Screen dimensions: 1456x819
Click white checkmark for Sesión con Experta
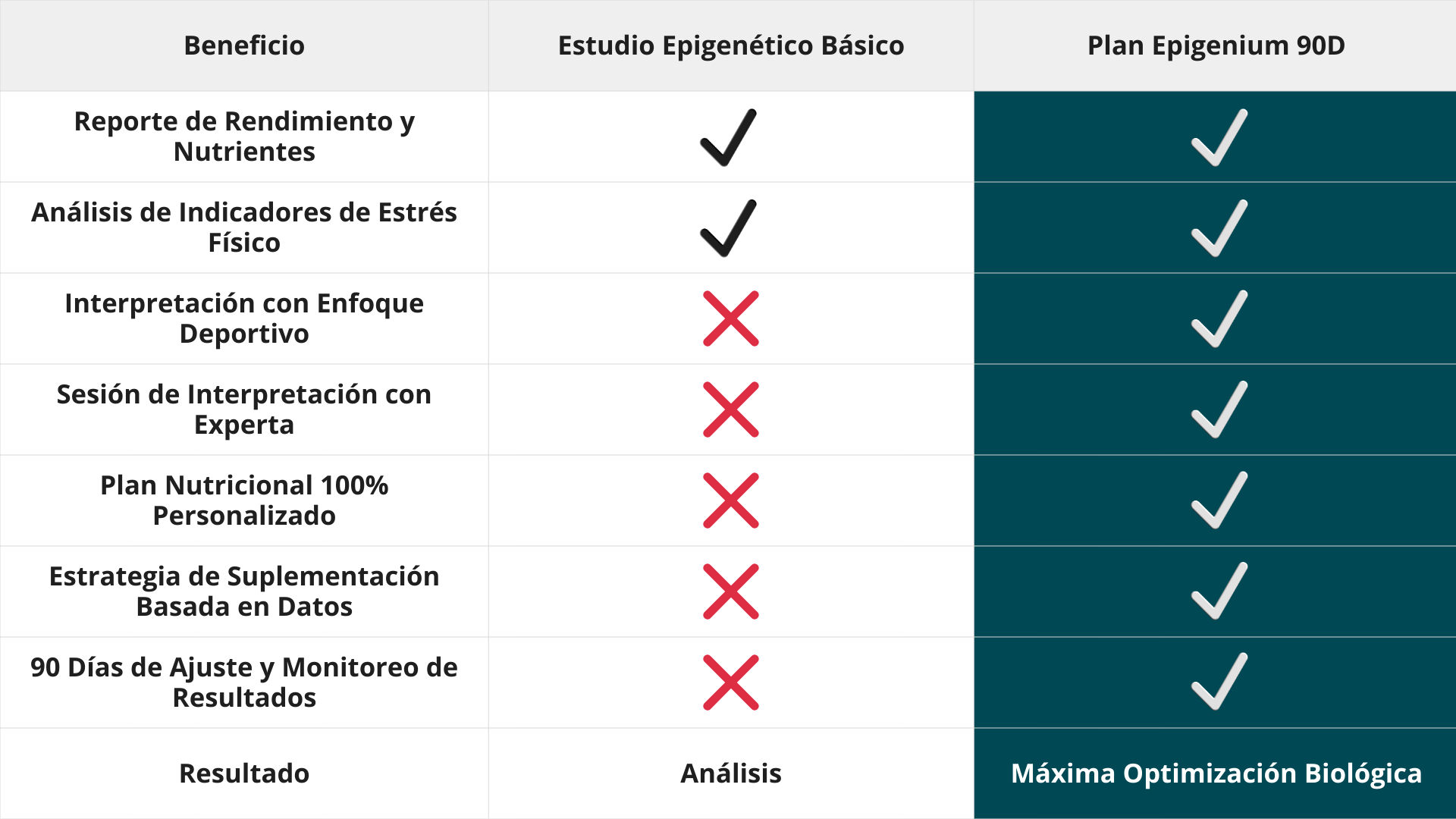click(x=1219, y=409)
